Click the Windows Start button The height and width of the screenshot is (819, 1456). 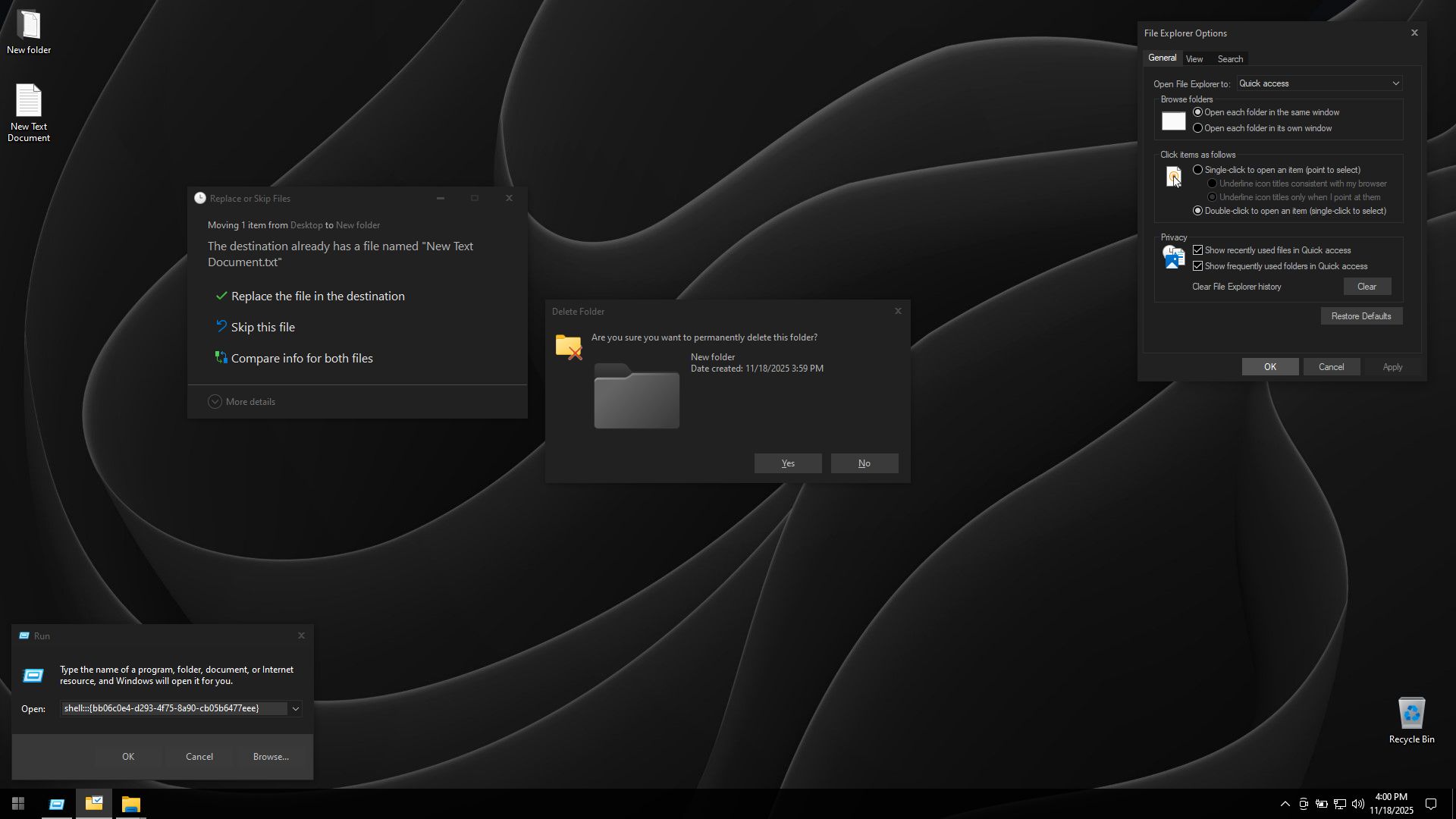(18, 804)
